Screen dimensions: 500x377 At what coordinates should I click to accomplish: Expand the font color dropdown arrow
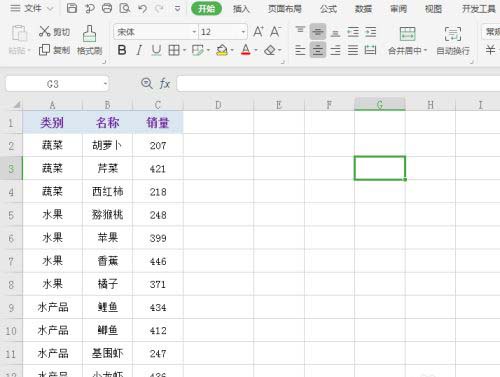[x=256, y=50]
